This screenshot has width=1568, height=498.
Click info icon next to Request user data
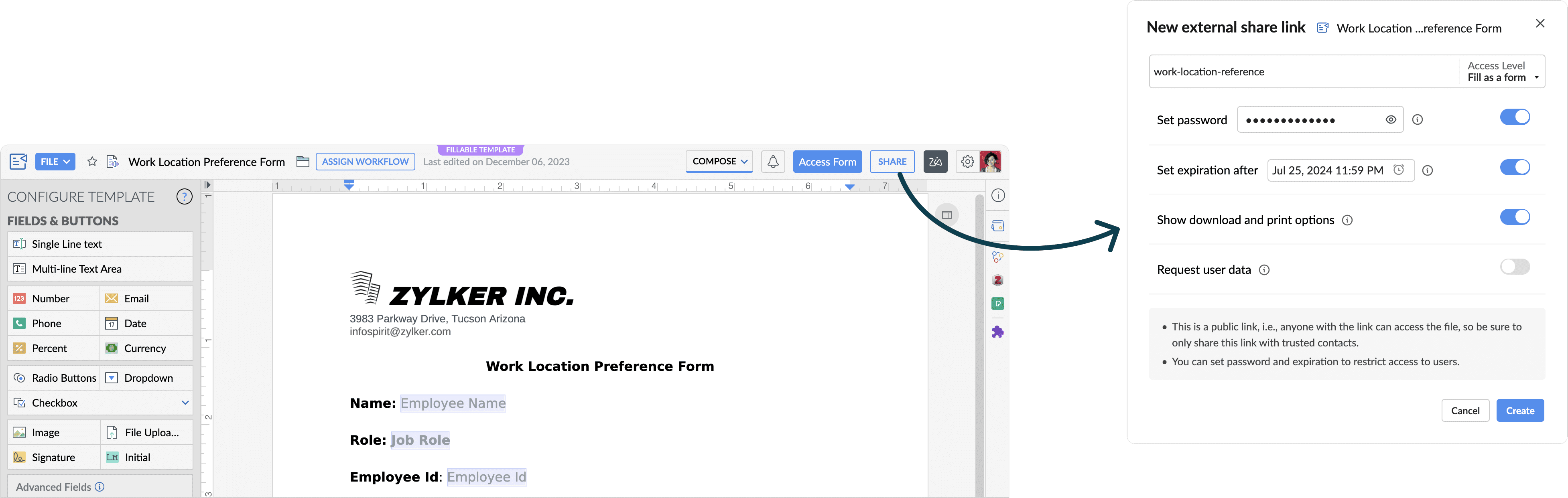pos(1264,270)
